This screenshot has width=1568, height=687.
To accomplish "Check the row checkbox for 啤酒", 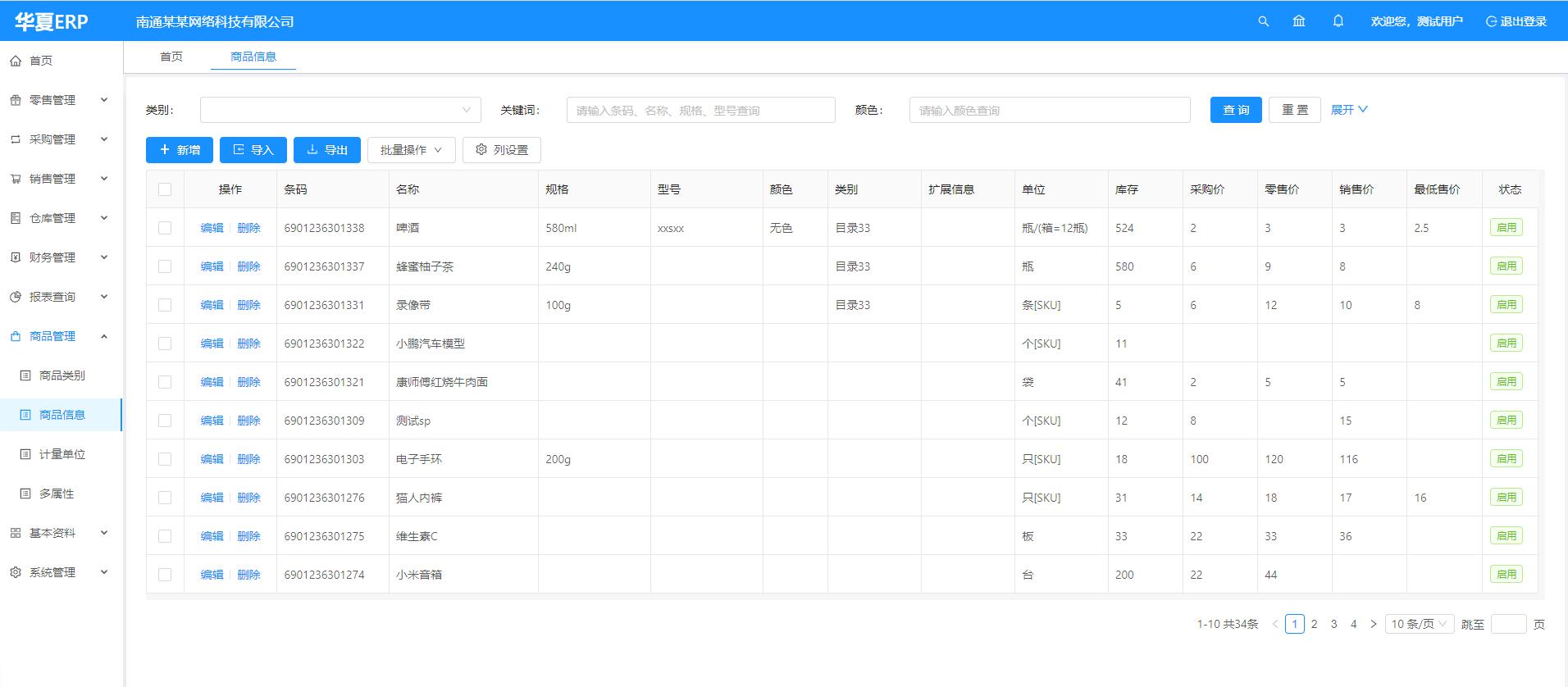I will [x=165, y=228].
